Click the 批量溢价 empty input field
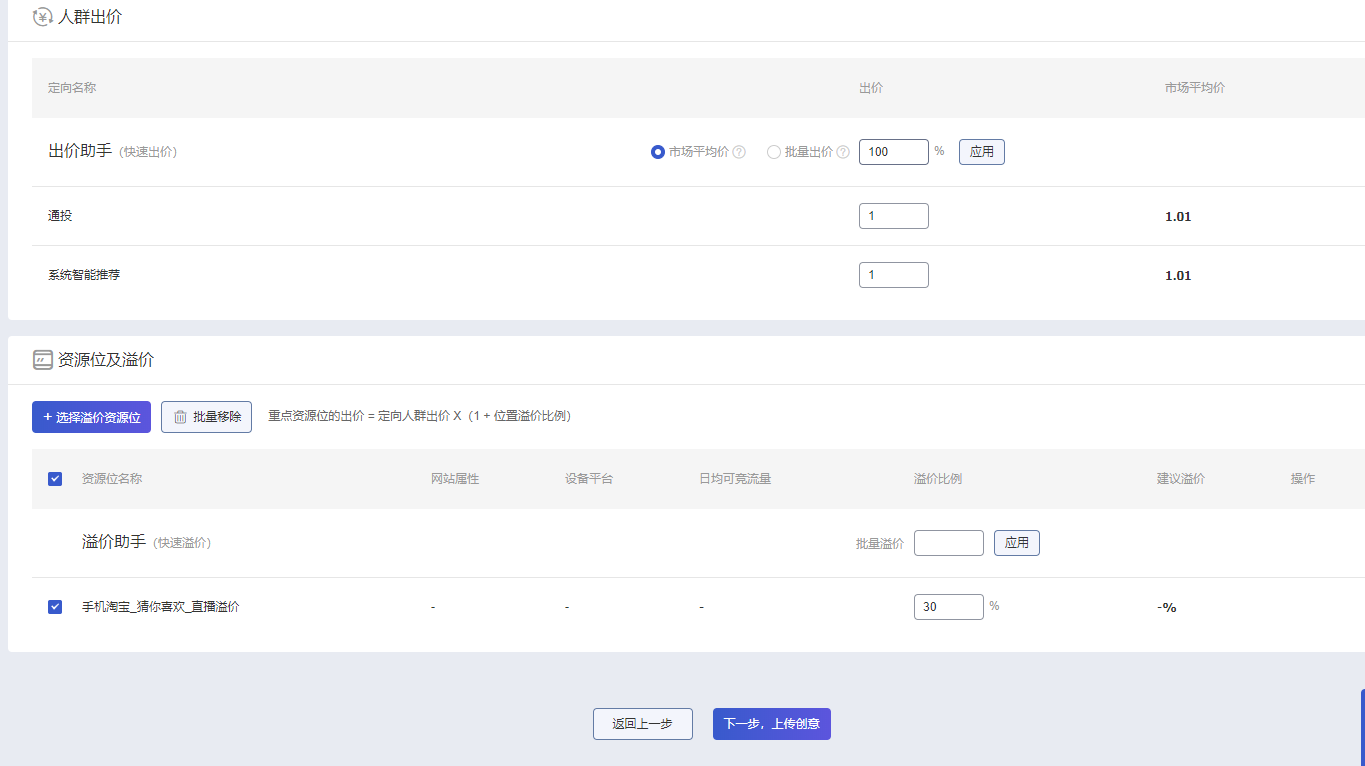 click(x=949, y=543)
